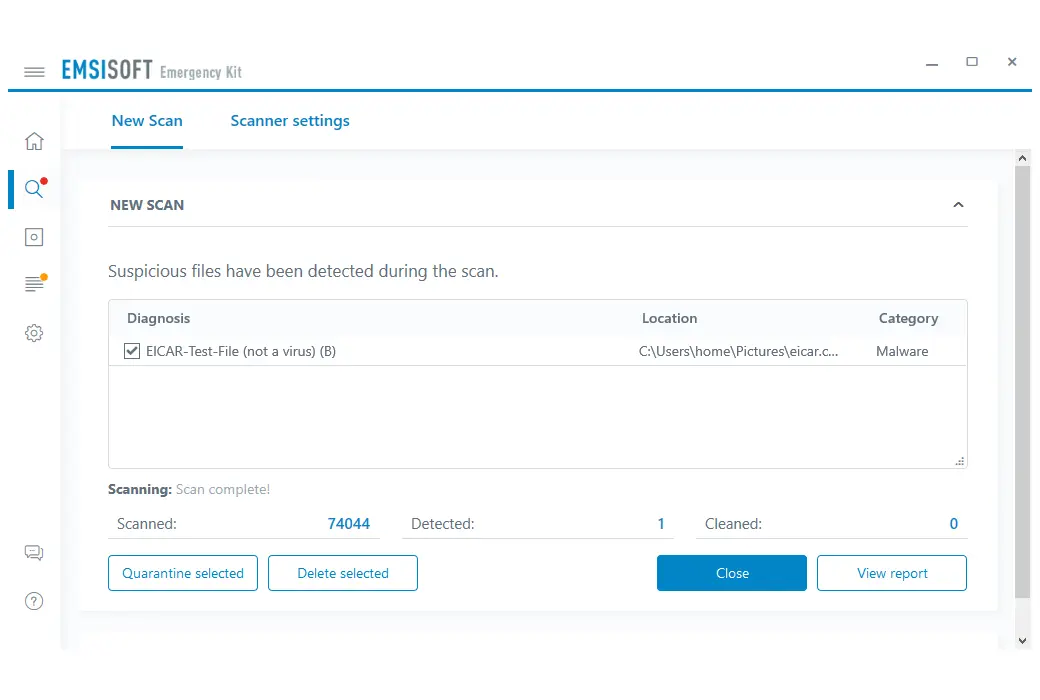Open the Settings gear icon
The image size is (1040, 700).
[x=34, y=333]
